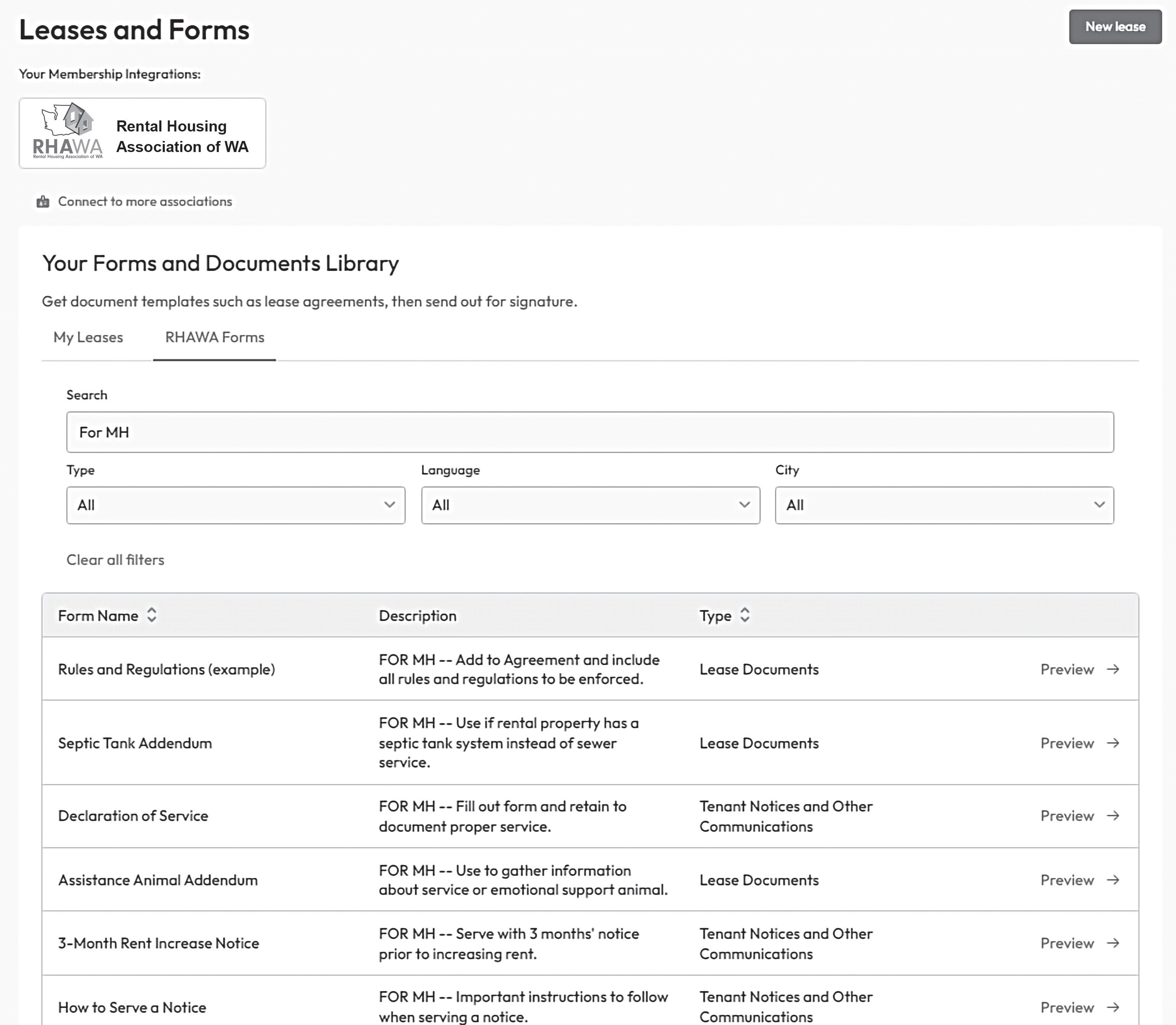1176x1025 pixels.
Task: Click arrow icon for Rules and Regulations row
Action: pyautogui.click(x=1113, y=669)
